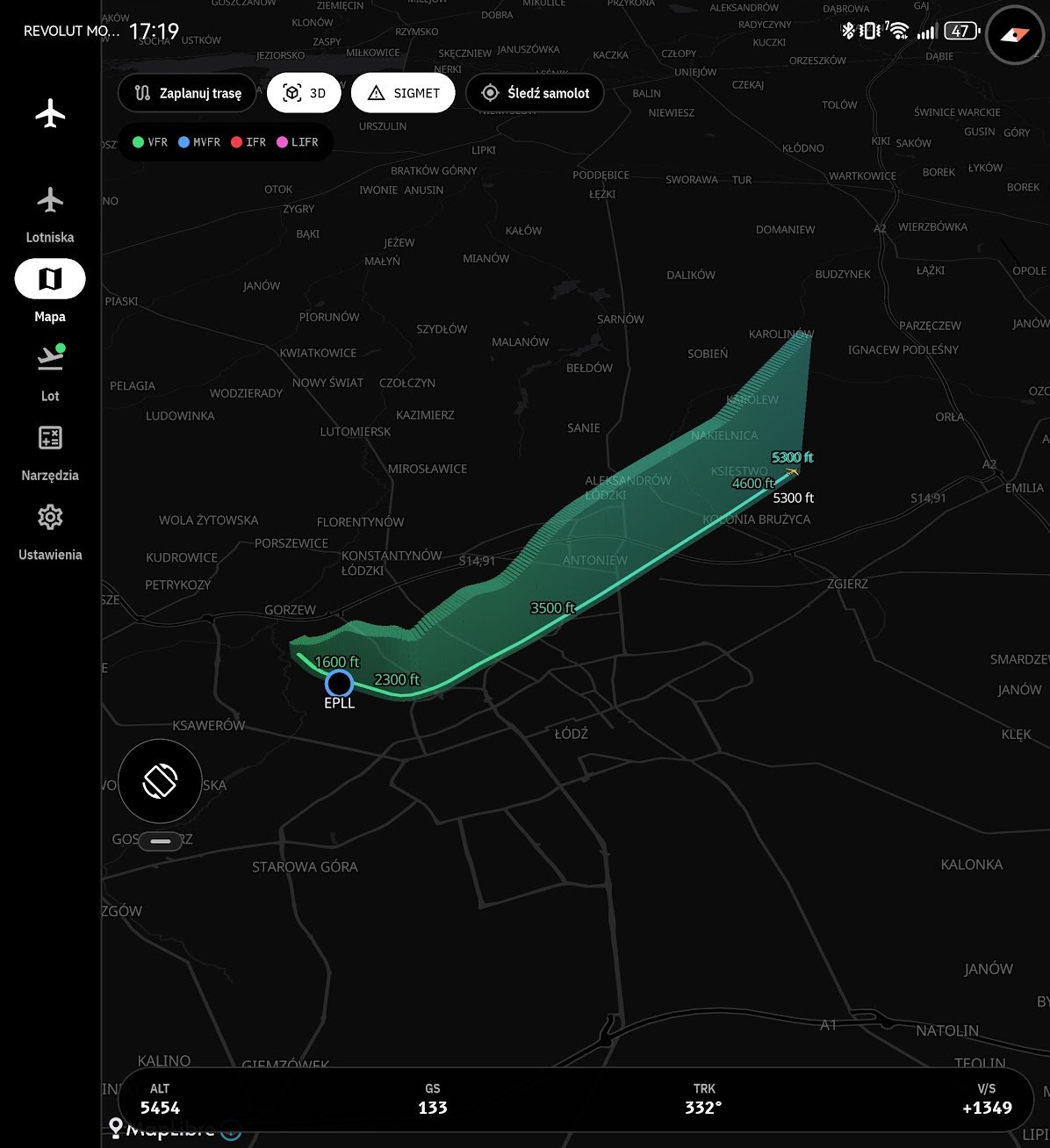
Task: Tap the GS 133 ground speed readout
Action: [x=433, y=1100]
